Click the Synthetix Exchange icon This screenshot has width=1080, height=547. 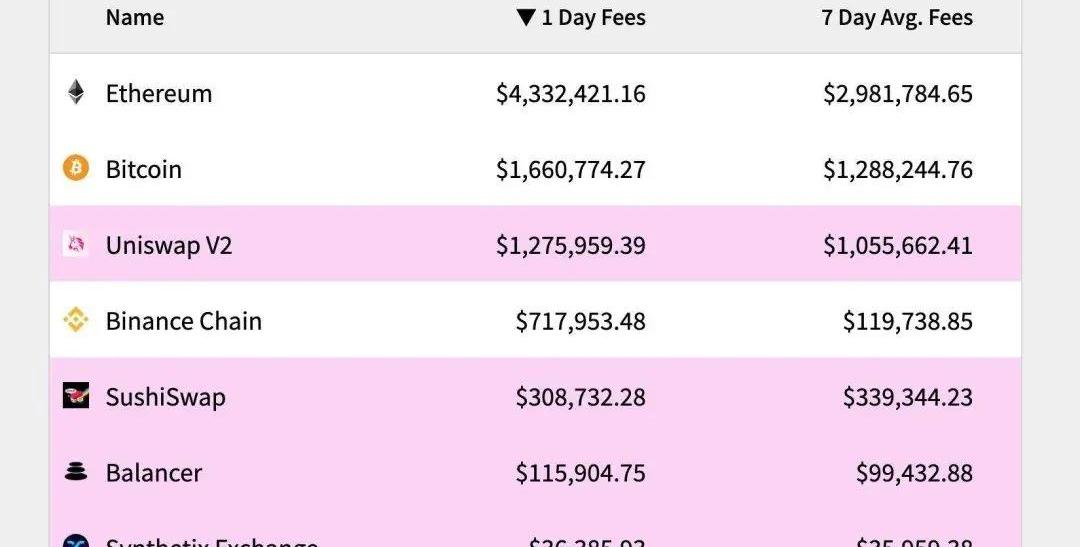point(76,541)
